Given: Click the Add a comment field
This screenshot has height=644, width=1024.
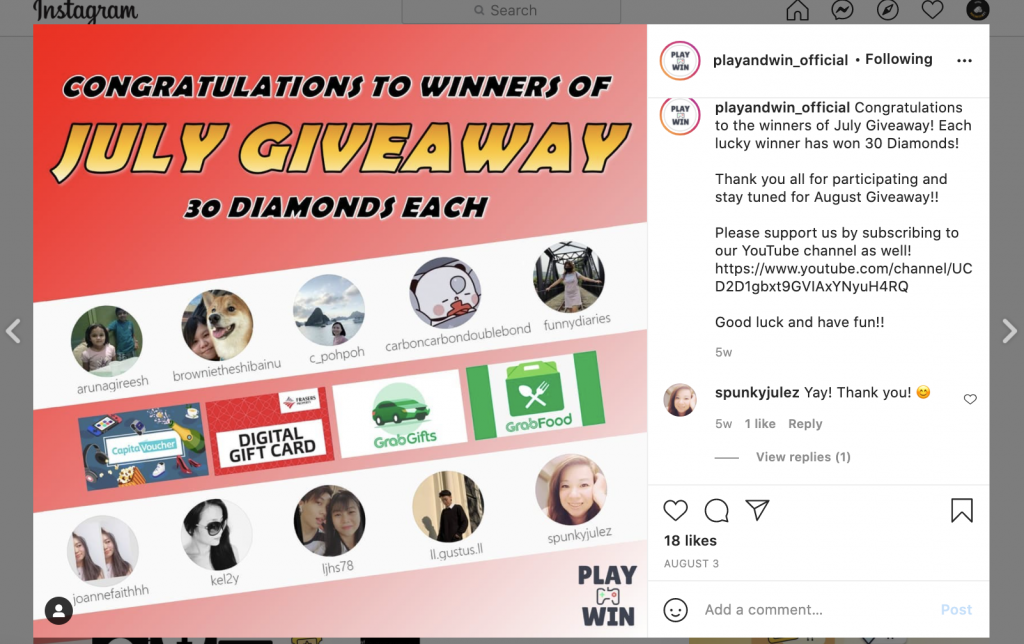Looking at the screenshot, I should click(816, 609).
